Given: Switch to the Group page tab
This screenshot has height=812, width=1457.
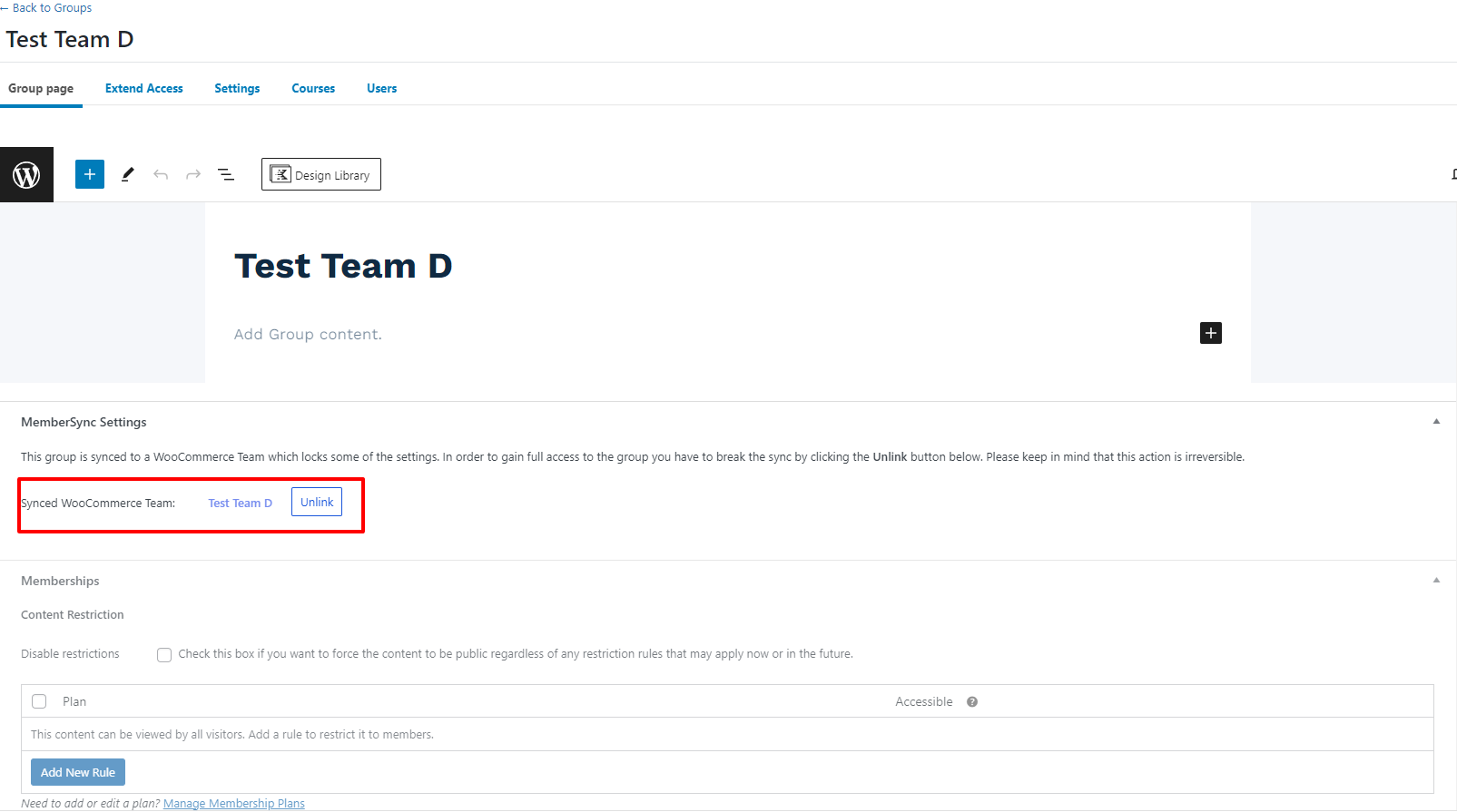Looking at the screenshot, I should pos(41,88).
